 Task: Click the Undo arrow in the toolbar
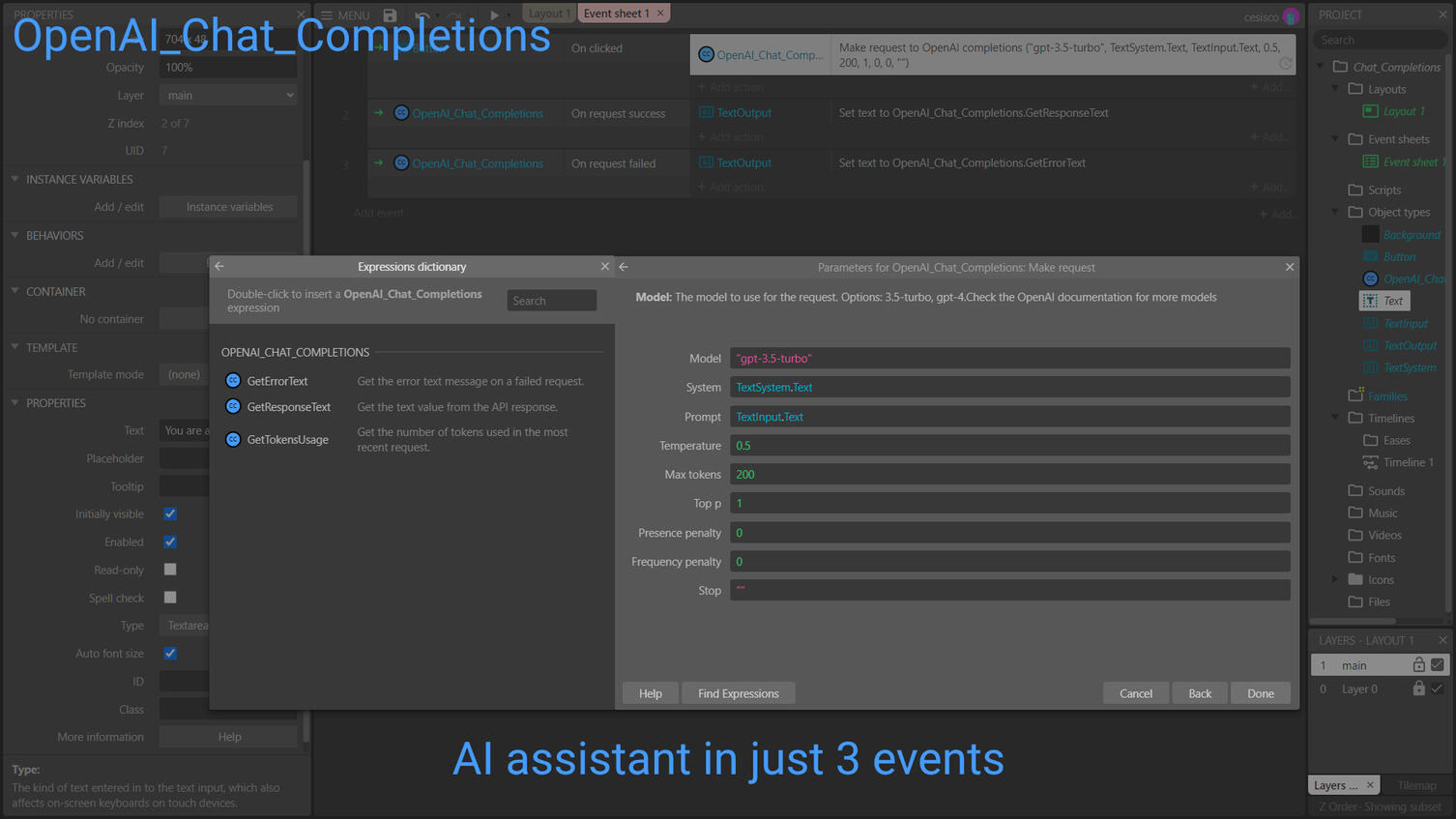(422, 15)
